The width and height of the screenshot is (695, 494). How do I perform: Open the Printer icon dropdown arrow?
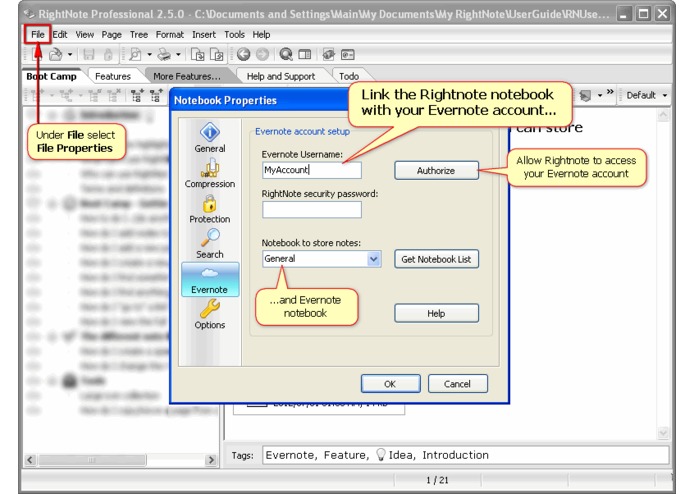(178, 54)
